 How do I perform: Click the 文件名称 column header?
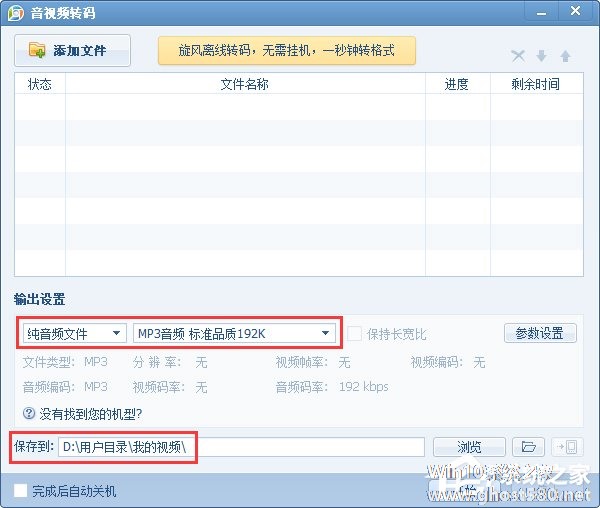click(245, 84)
